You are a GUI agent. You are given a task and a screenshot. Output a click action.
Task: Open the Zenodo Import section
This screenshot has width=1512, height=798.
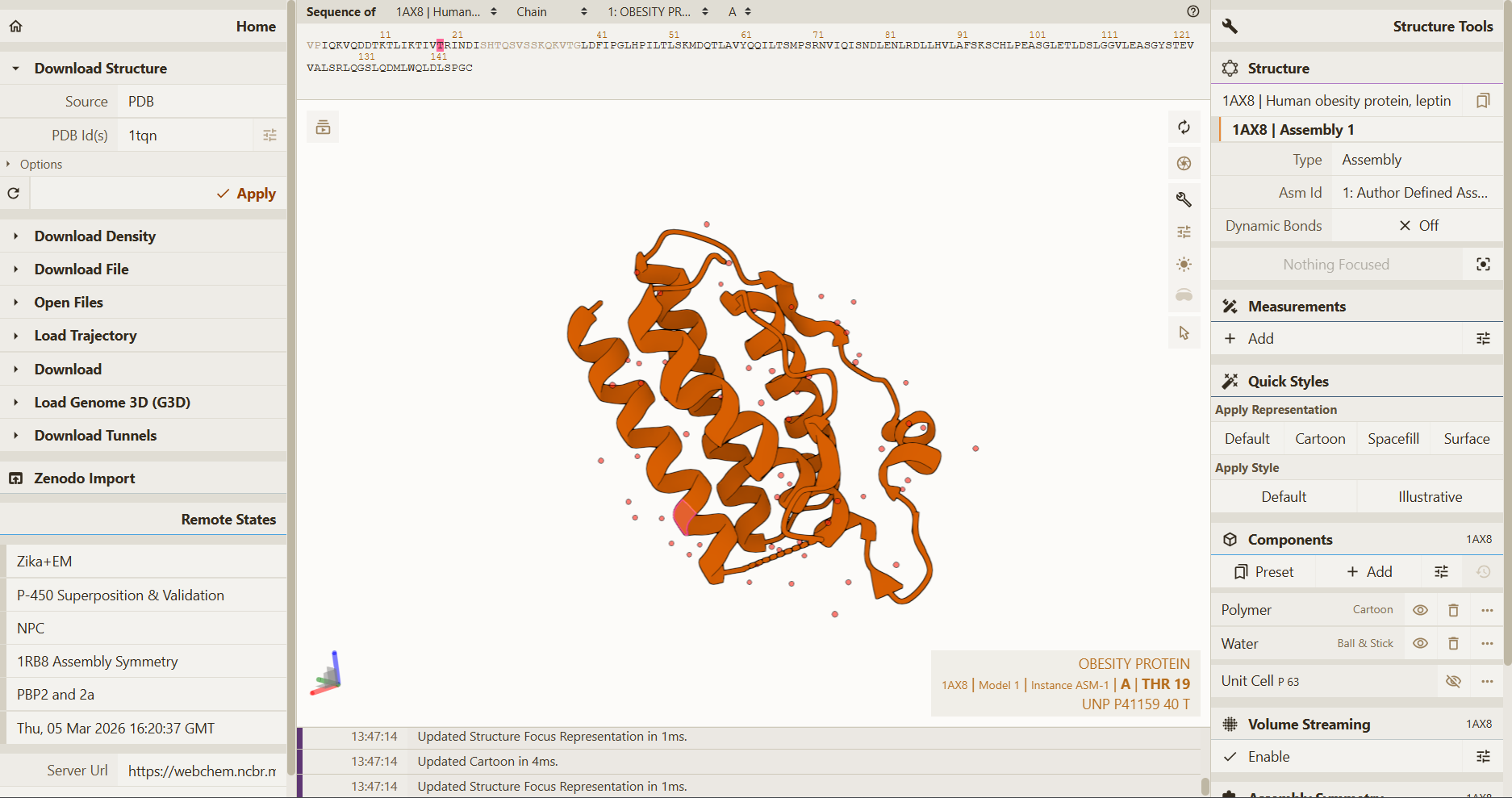point(144,478)
